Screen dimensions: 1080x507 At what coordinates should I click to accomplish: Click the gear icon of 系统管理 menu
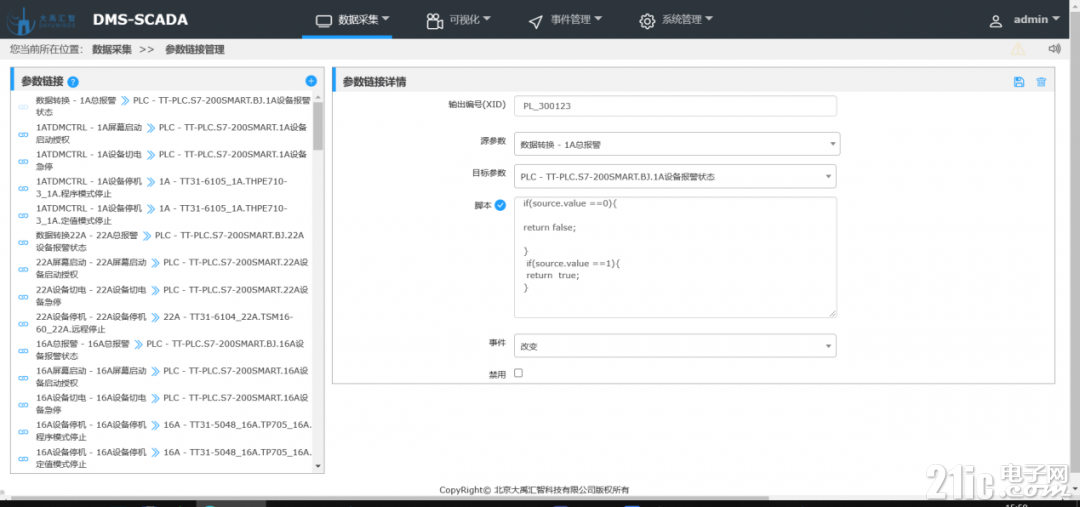click(x=647, y=21)
